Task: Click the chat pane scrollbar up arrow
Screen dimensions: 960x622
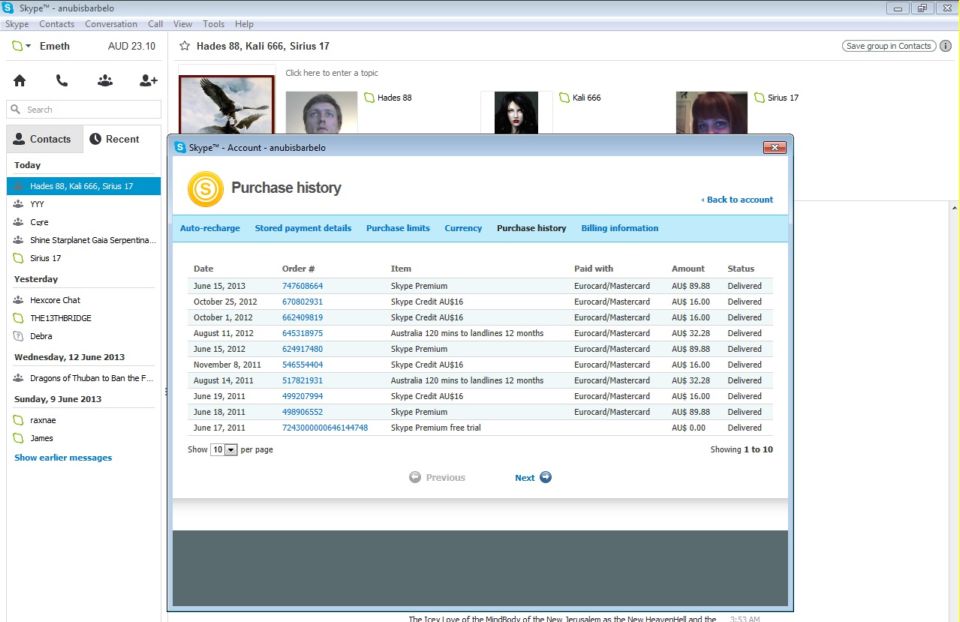Action: [954, 208]
